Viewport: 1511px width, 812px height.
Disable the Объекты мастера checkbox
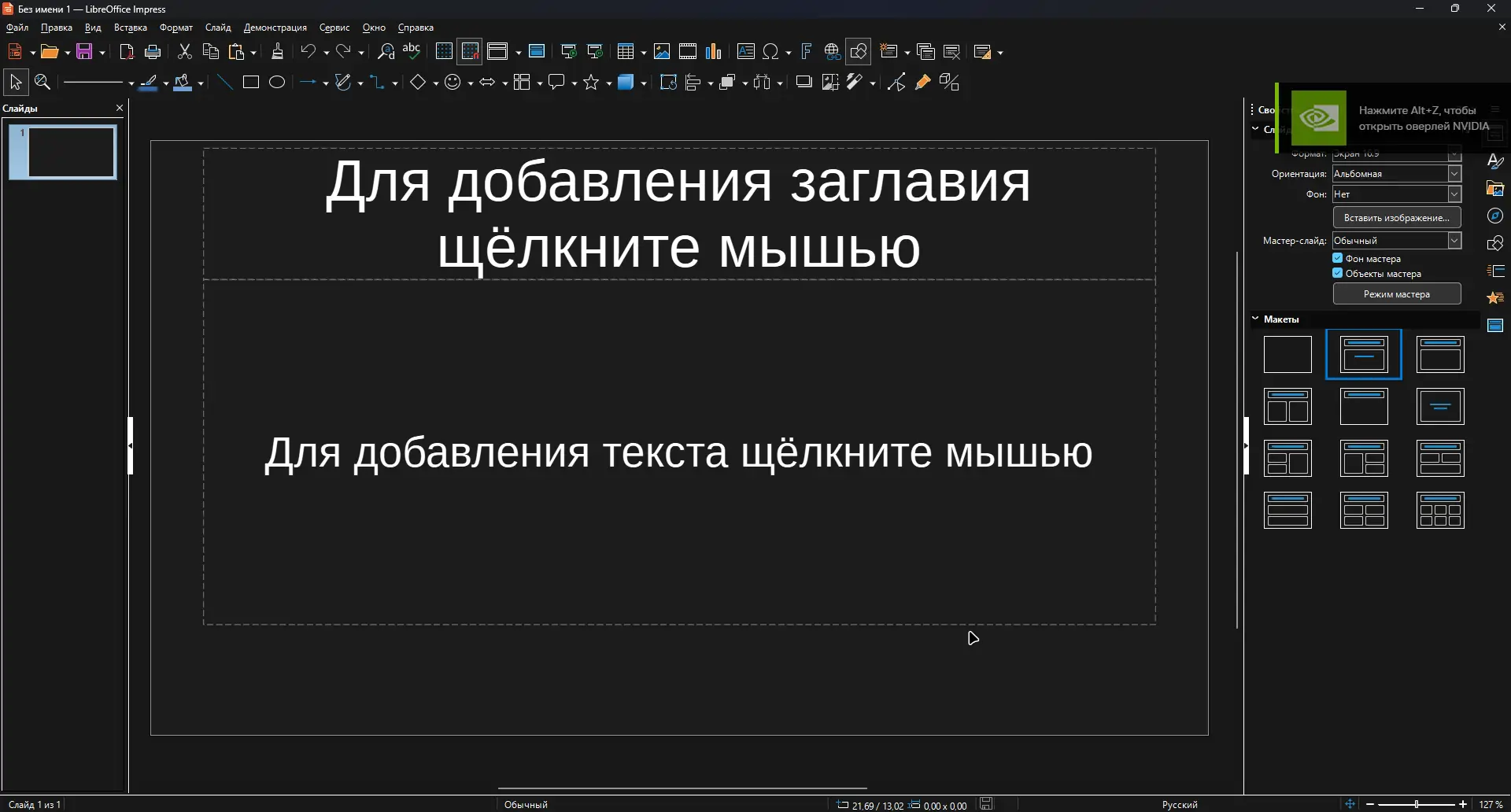pyautogui.click(x=1338, y=273)
